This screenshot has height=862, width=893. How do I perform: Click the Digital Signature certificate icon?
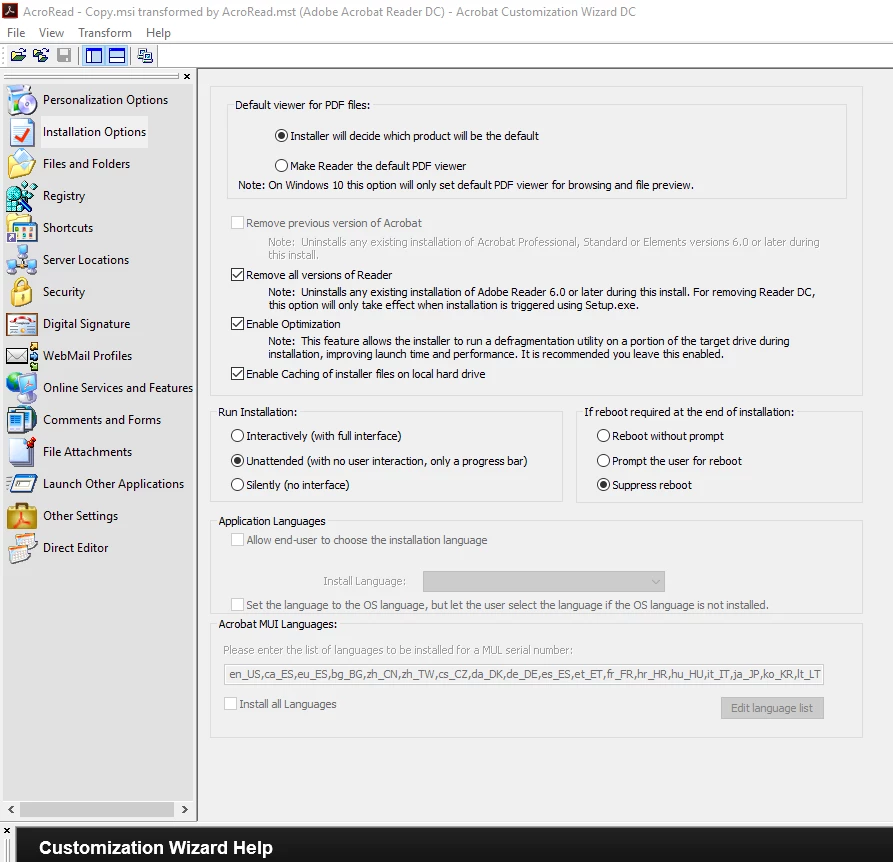22,324
